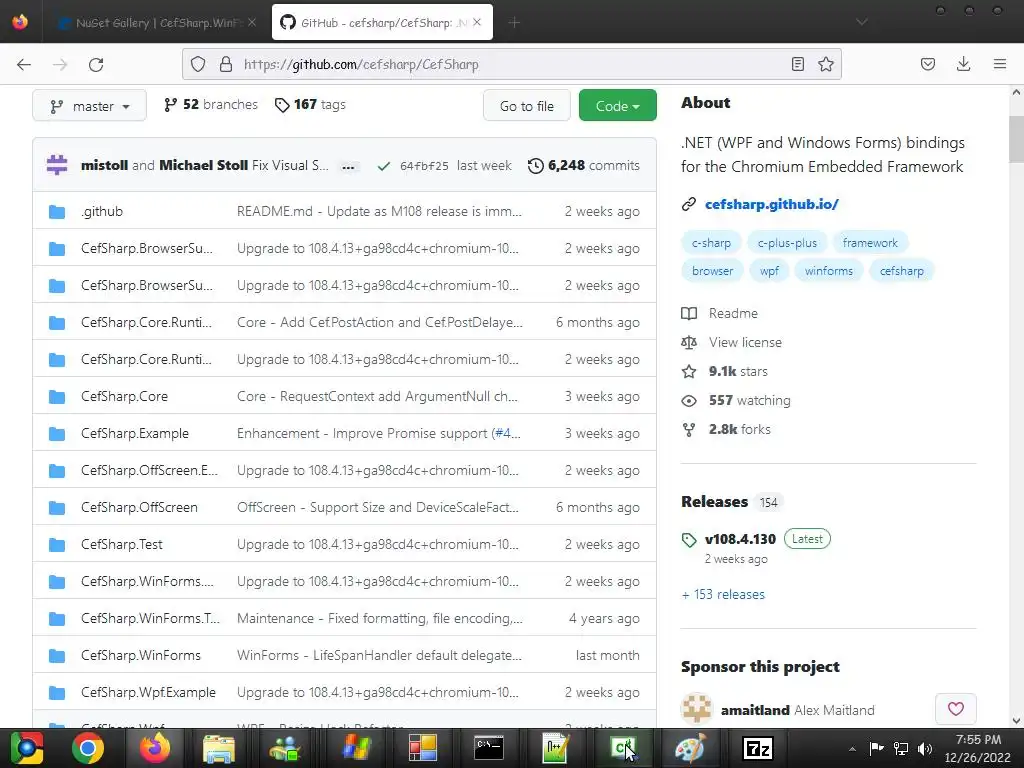Open the Releases heading link
The width and height of the screenshot is (1024, 768).
[x=714, y=502]
